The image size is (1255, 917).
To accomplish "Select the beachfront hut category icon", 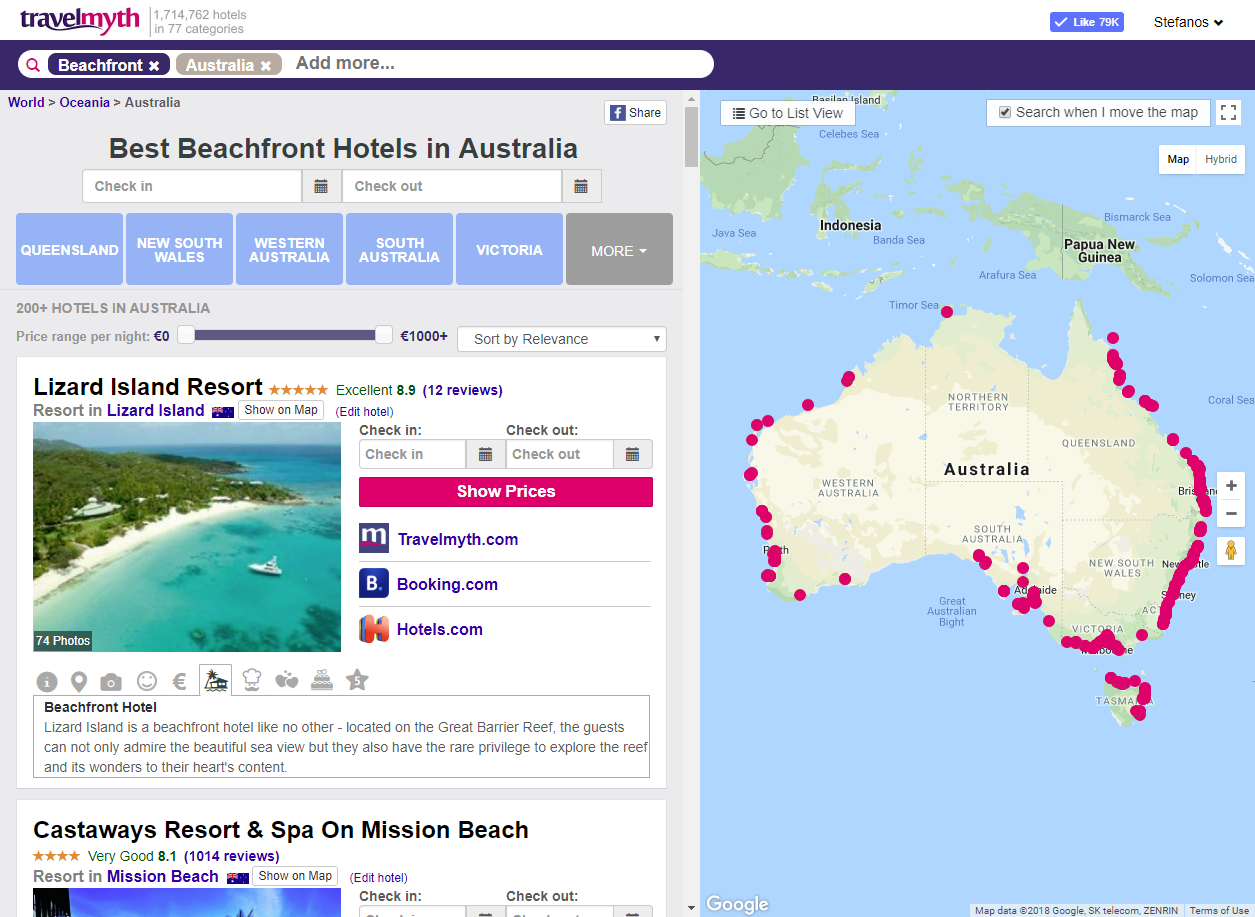I will coord(215,680).
